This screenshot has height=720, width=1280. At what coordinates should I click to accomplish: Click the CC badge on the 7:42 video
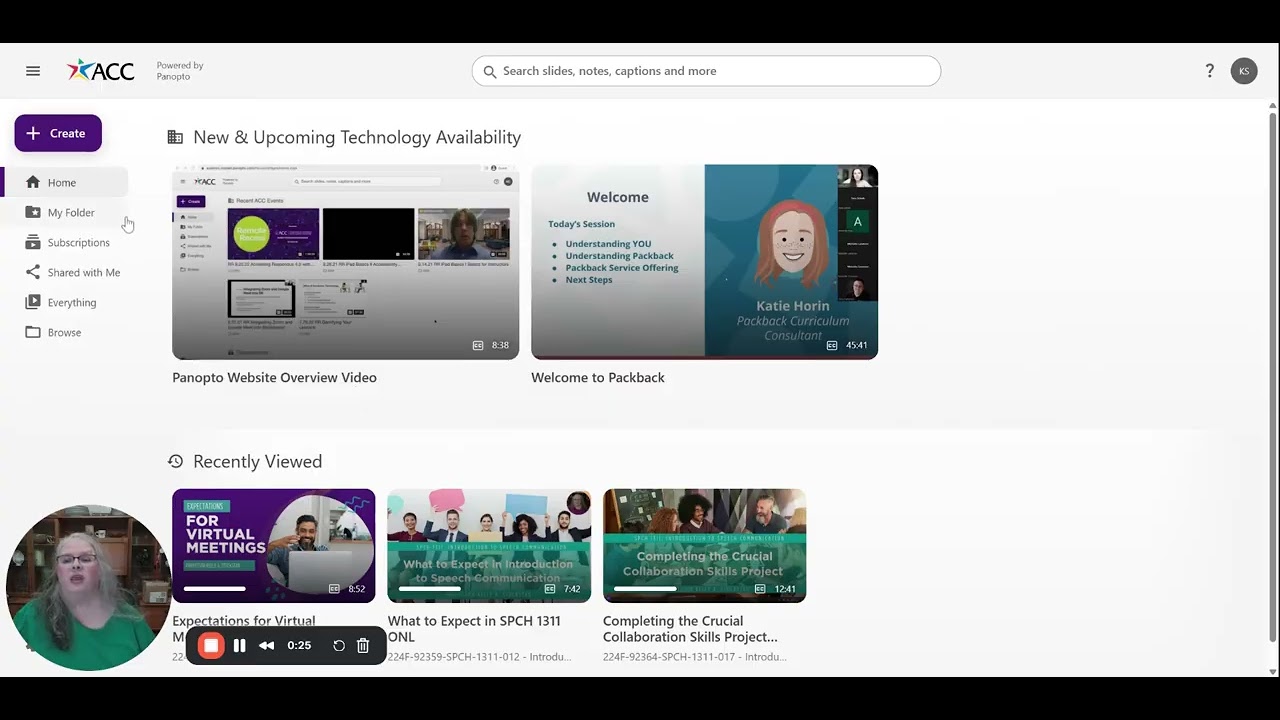550,589
